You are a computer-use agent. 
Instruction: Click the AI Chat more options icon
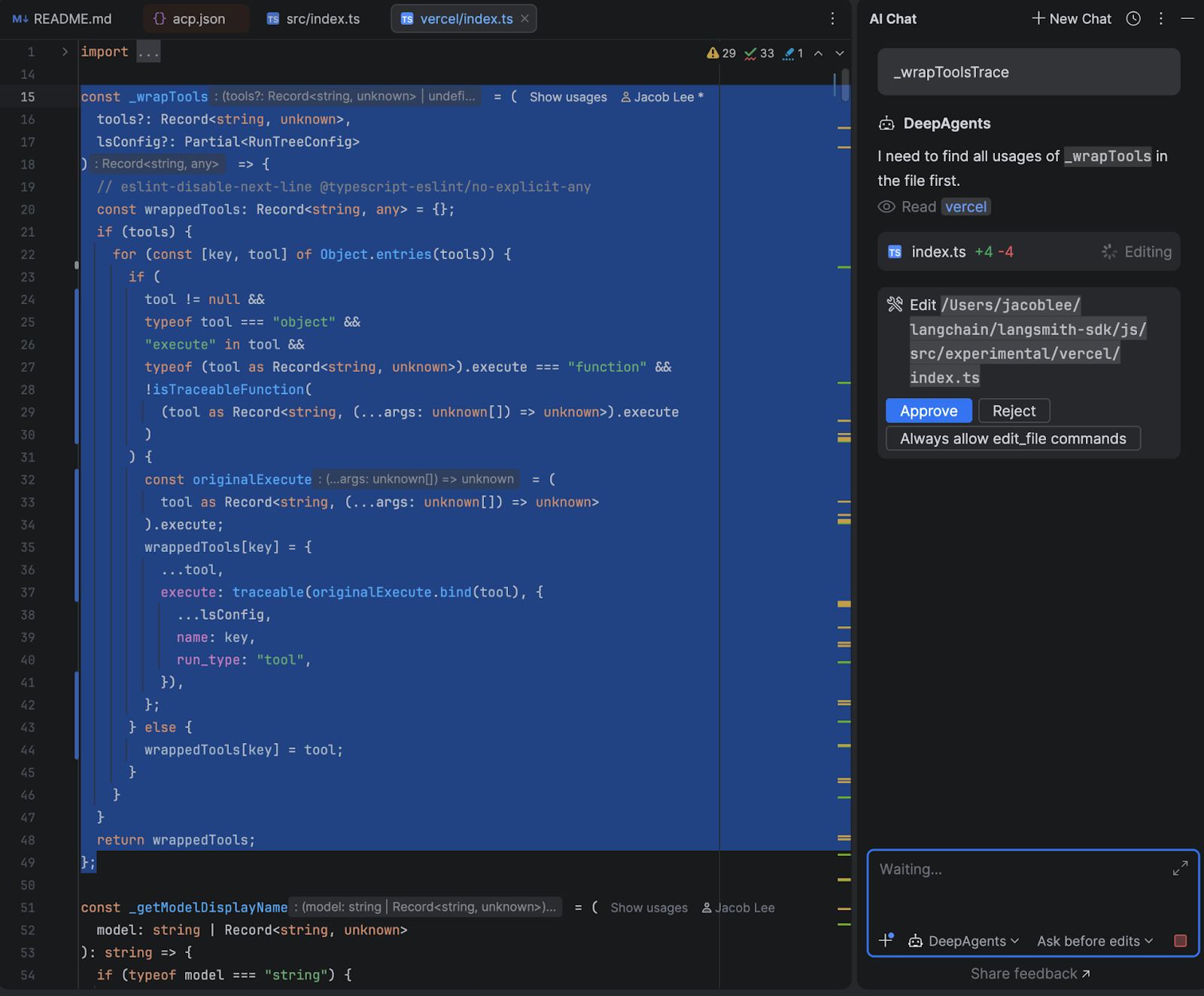1161,19
